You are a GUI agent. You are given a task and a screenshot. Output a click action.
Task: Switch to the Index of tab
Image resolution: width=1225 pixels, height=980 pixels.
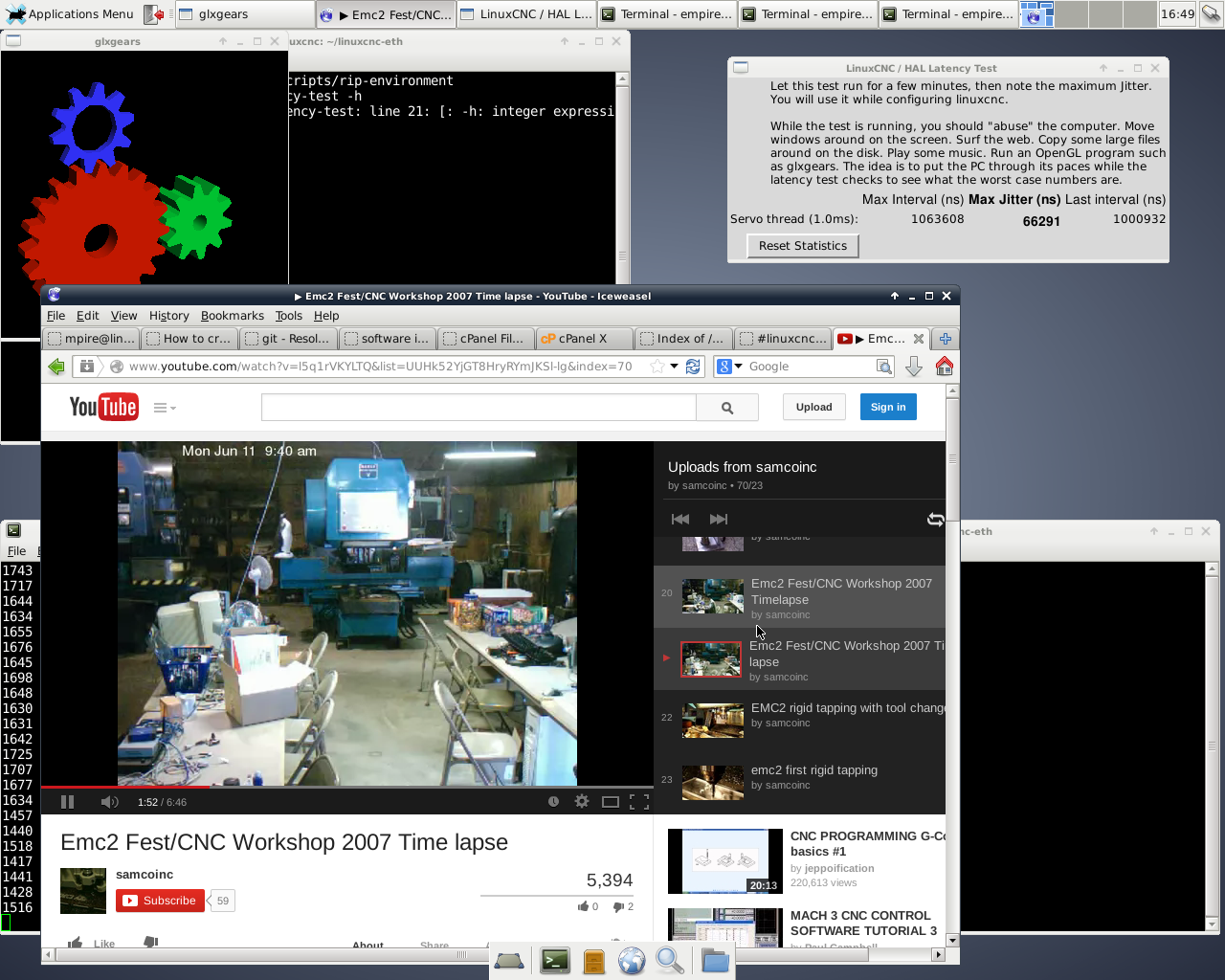tap(683, 339)
